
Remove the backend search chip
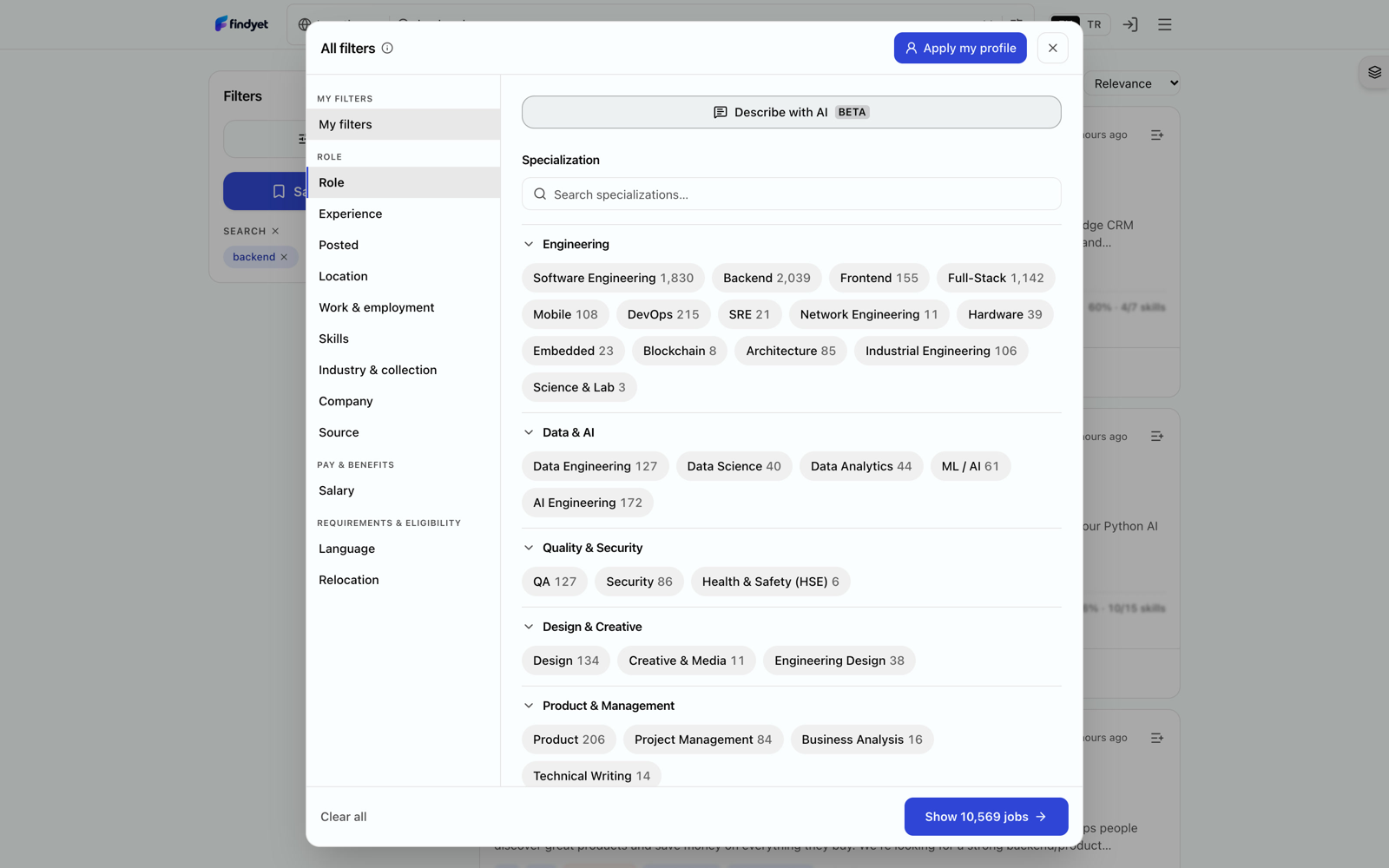tap(284, 257)
